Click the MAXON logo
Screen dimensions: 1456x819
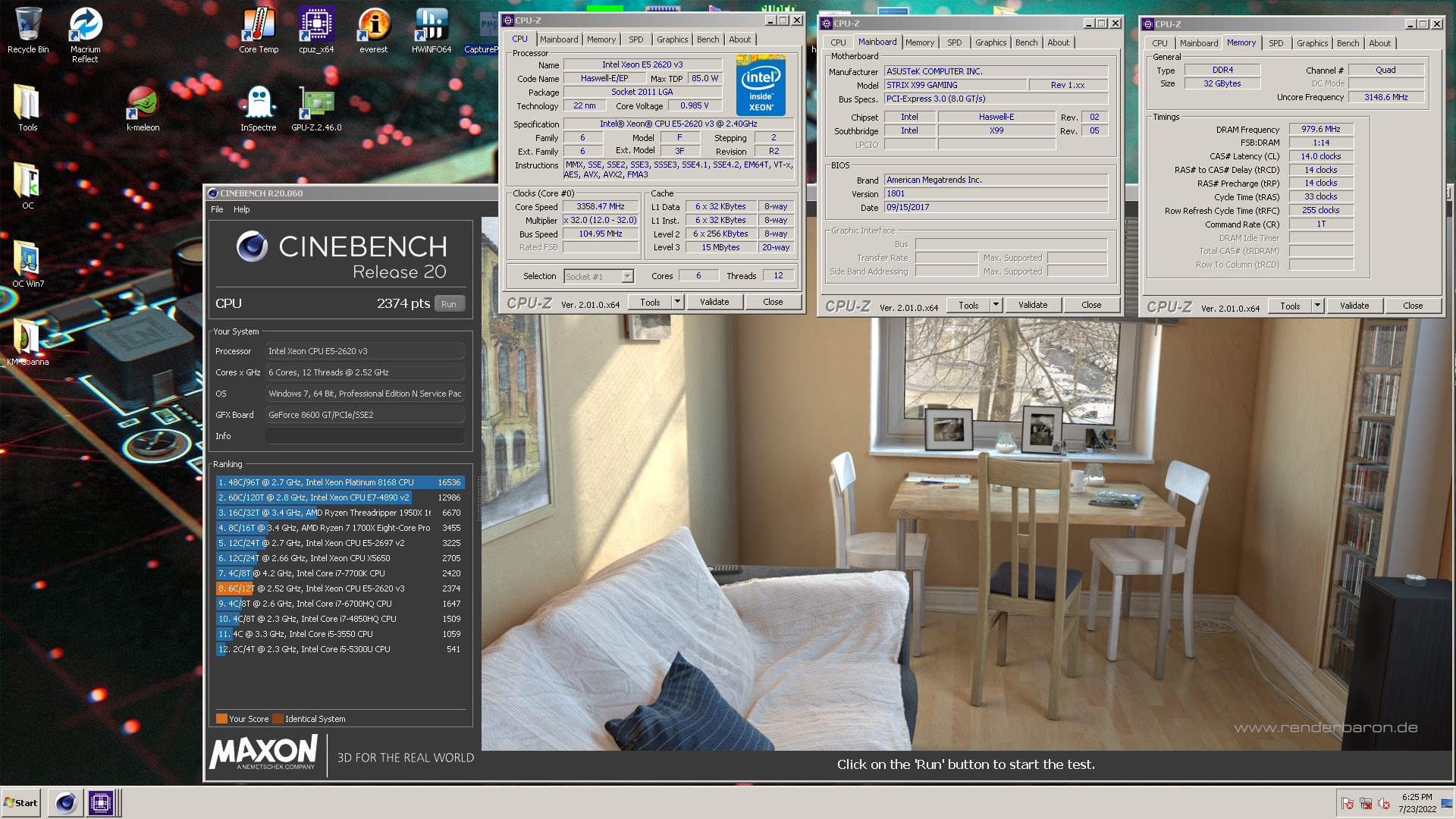click(x=264, y=753)
